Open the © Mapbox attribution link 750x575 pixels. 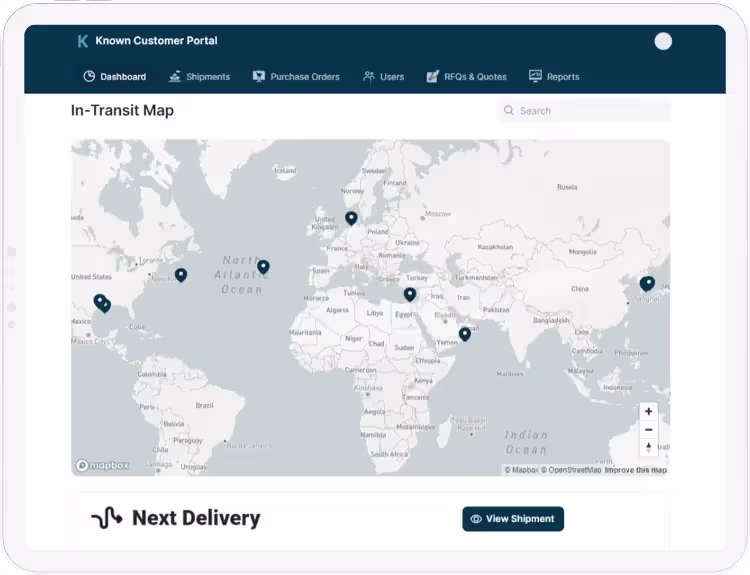point(521,470)
